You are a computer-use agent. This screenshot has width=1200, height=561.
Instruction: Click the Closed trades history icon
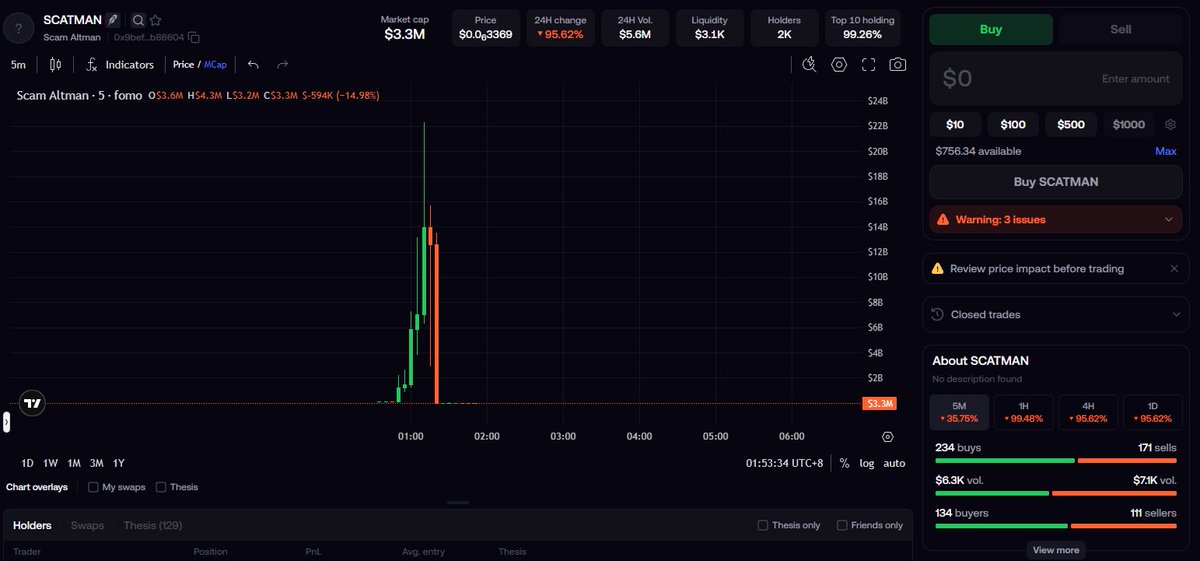click(x=937, y=314)
